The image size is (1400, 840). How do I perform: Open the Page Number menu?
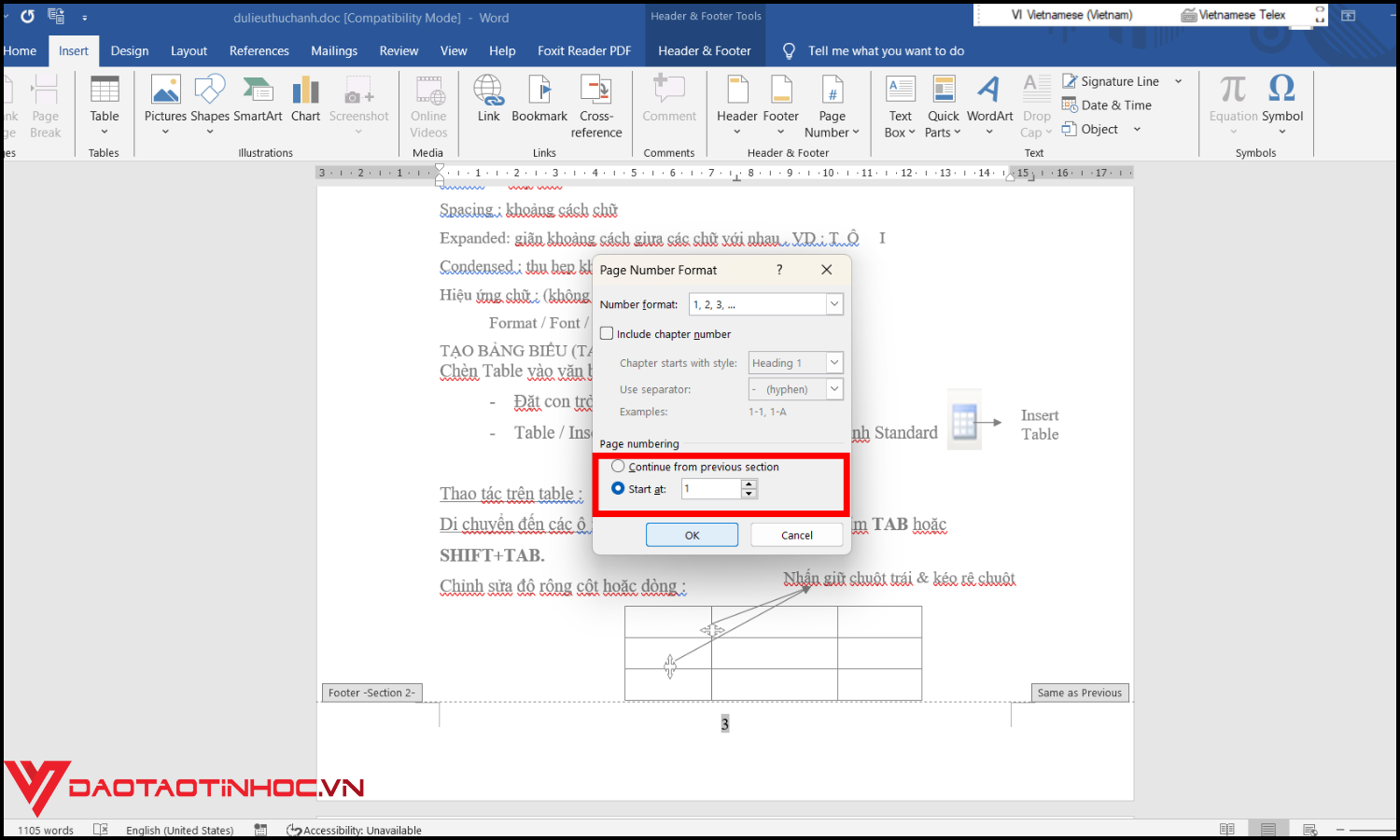(x=832, y=105)
